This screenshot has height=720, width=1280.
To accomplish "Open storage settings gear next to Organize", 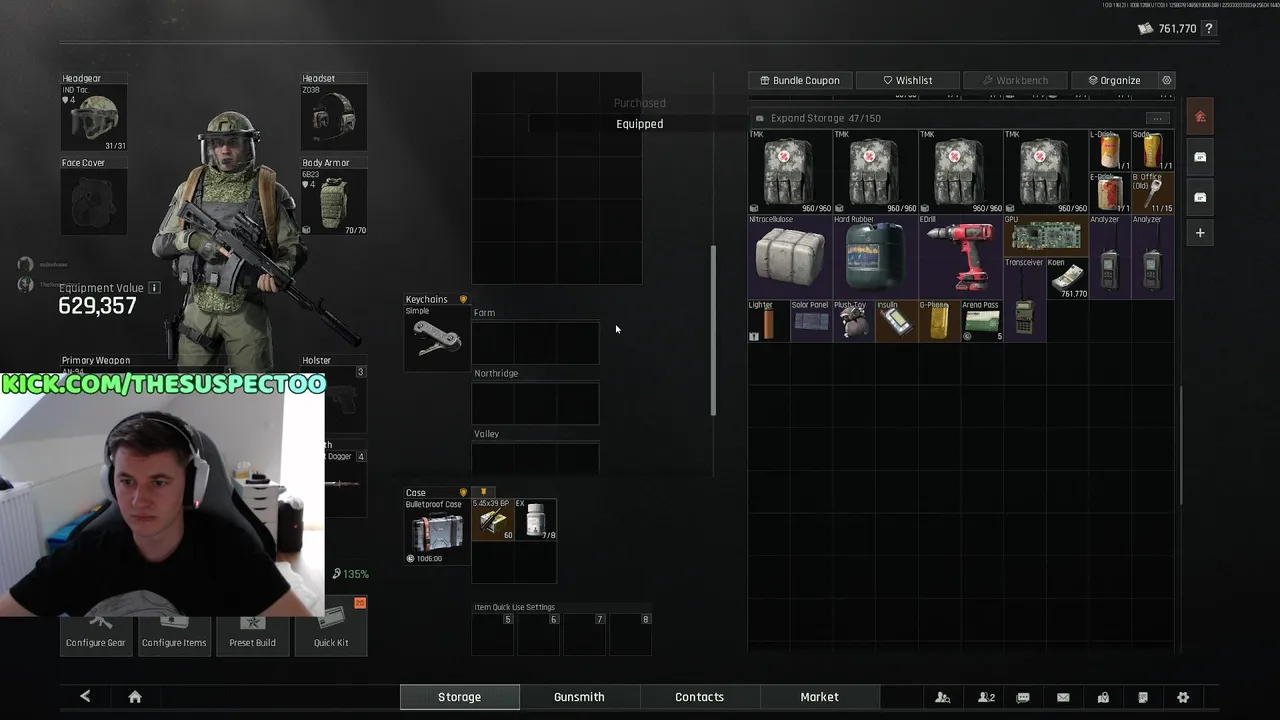I will [1166, 80].
